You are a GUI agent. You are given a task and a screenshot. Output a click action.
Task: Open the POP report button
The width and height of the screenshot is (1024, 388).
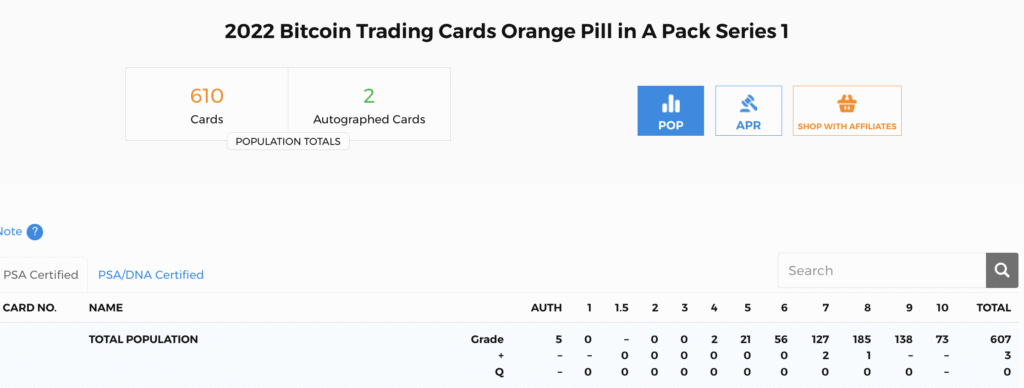click(670, 111)
